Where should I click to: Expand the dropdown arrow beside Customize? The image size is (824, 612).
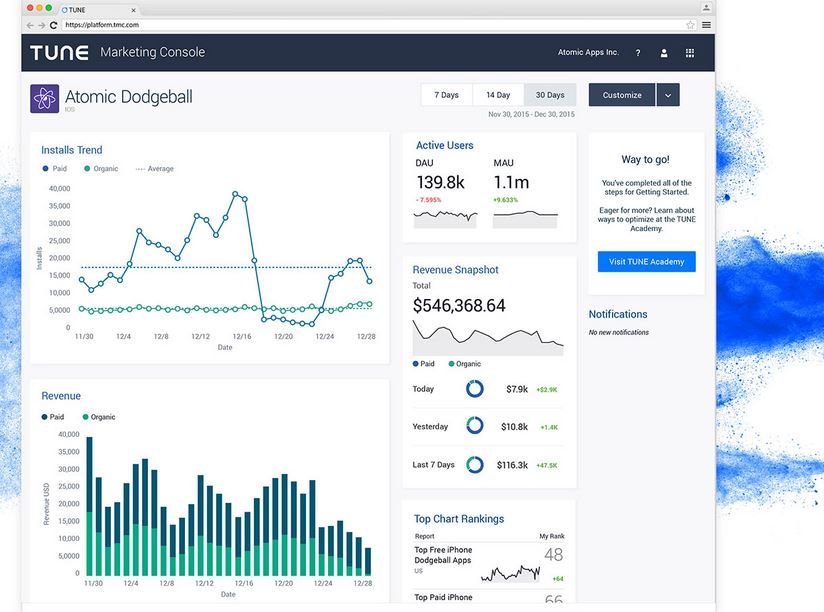click(x=668, y=95)
